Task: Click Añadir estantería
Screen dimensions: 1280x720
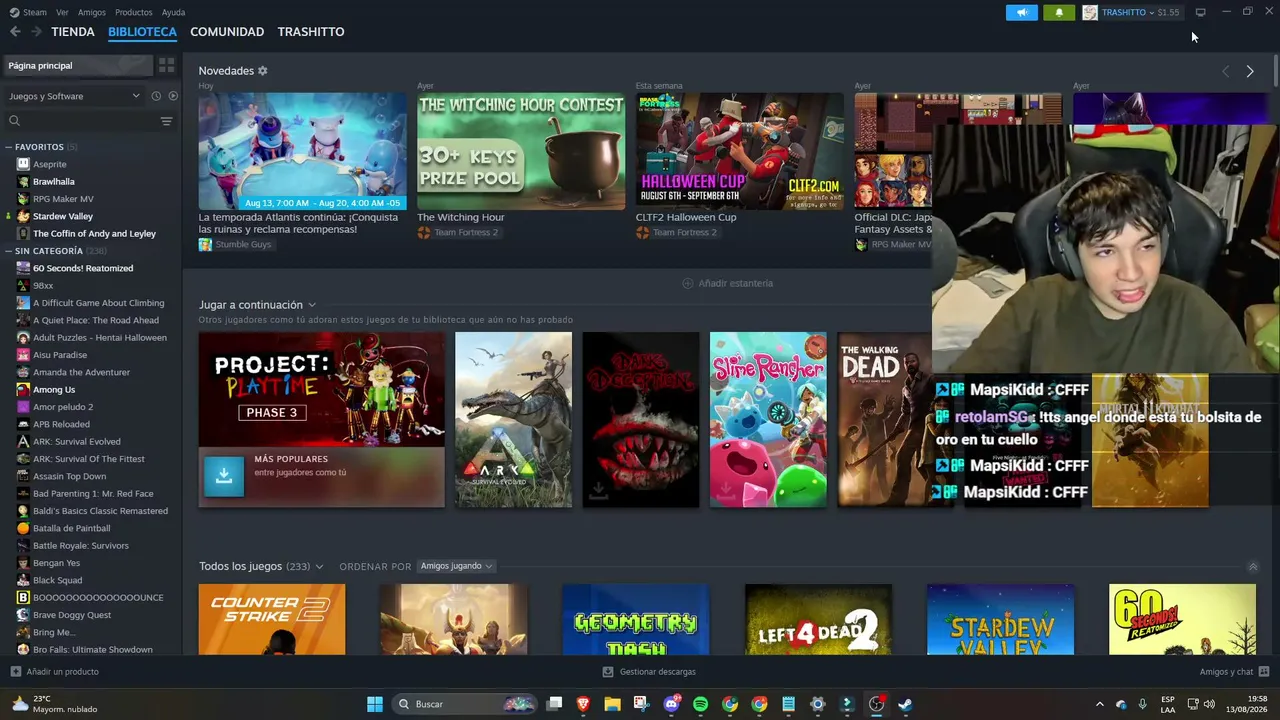Action: 727,283
